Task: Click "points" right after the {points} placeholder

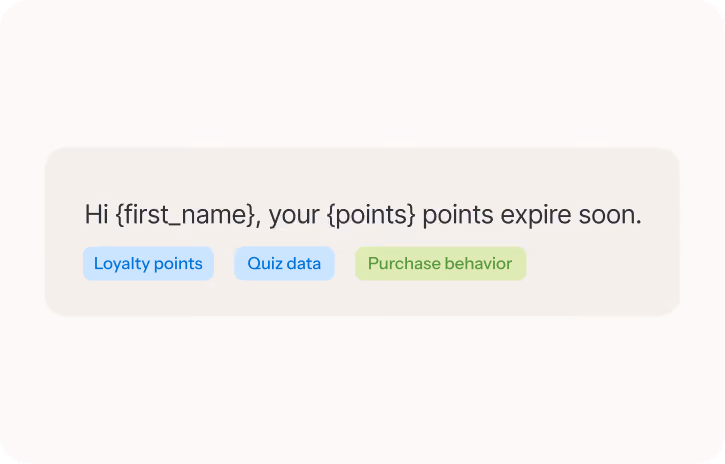Action: [x=458, y=216]
